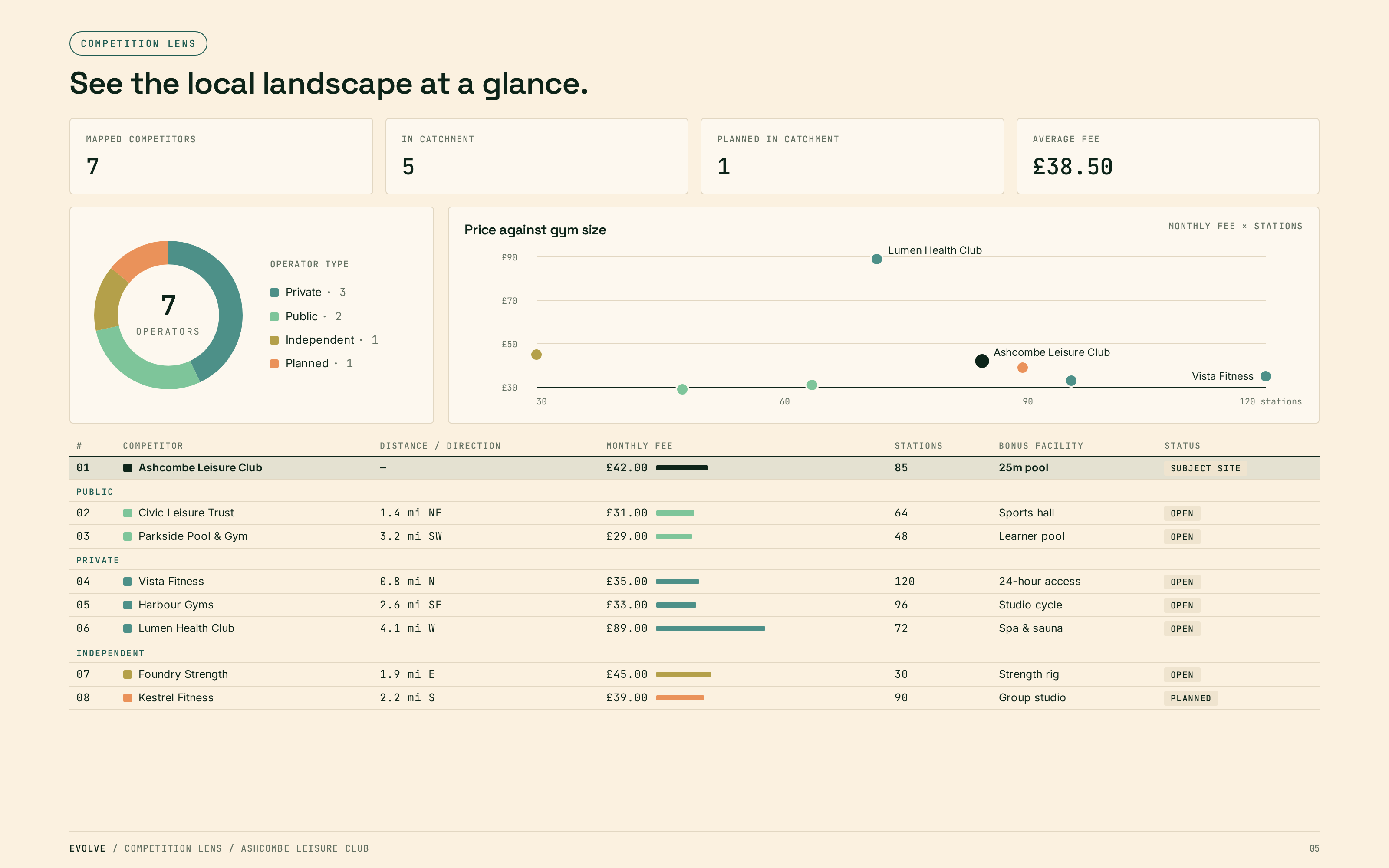1389x868 pixels.
Task: Click the Independent group heading
Action: [x=110, y=653]
